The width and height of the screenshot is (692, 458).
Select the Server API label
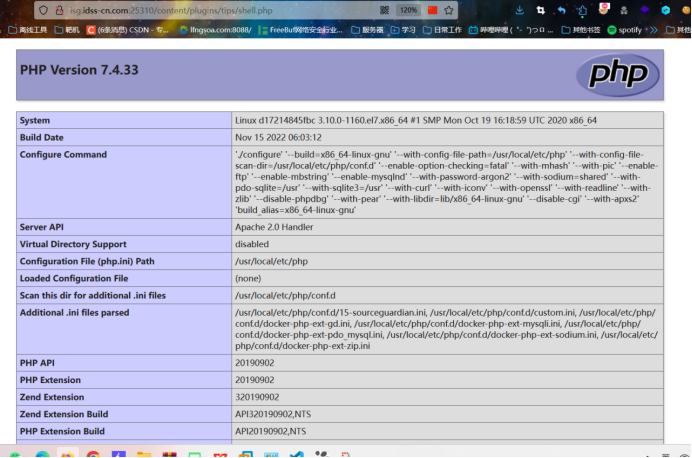pyautogui.click(x=41, y=227)
